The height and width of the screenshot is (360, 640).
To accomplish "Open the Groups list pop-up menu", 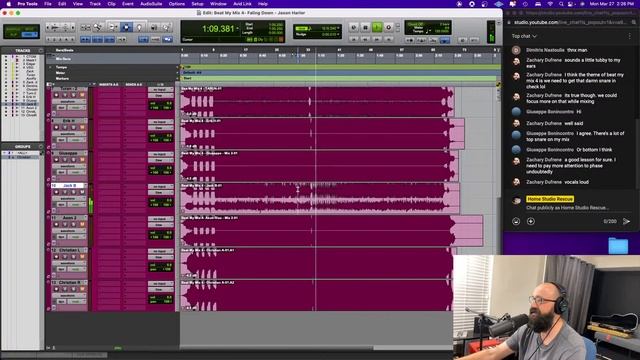I will 41,147.
